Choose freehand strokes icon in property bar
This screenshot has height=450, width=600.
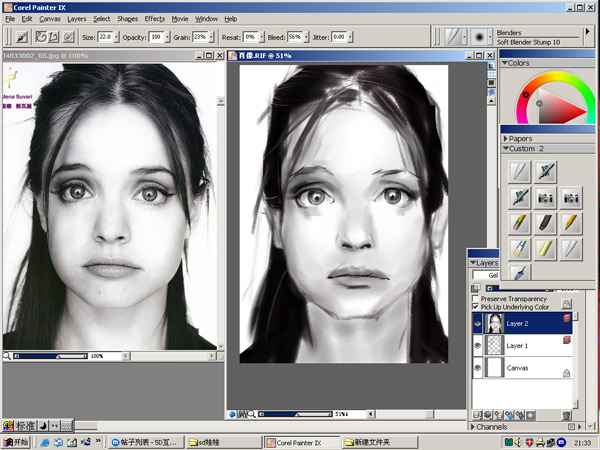pos(41,37)
